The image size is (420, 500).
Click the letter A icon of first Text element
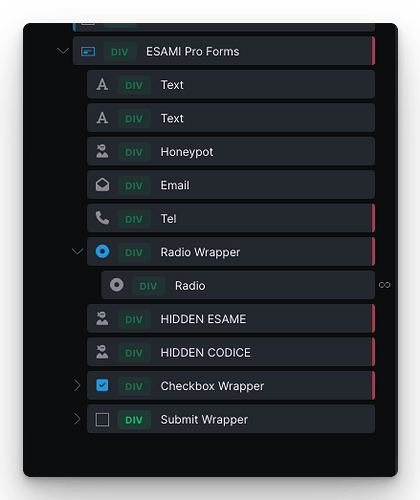102,85
